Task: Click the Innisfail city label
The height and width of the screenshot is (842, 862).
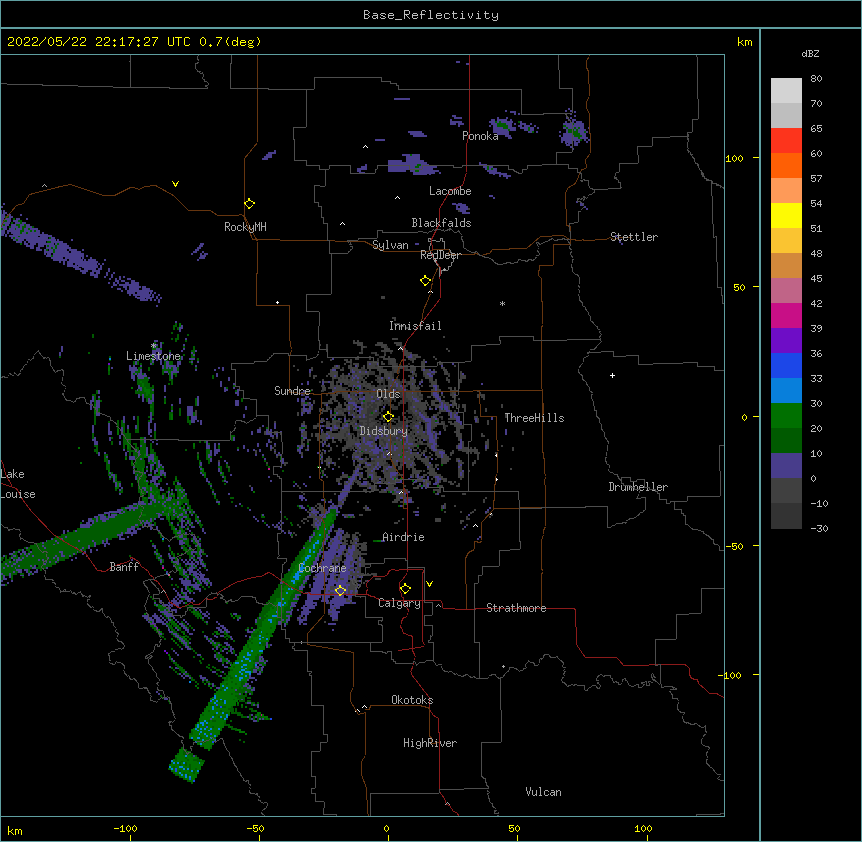Action: 415,326
